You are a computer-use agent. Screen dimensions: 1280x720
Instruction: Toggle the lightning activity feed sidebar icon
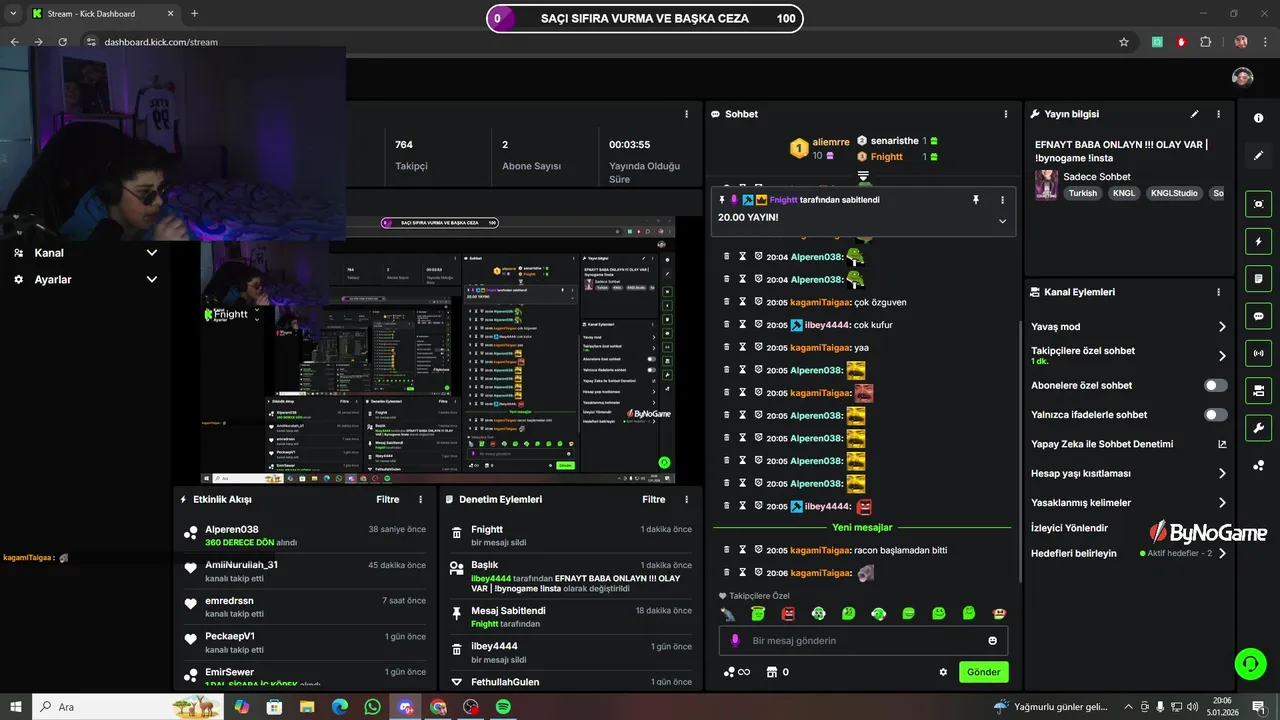click(x=1258, y=241)
